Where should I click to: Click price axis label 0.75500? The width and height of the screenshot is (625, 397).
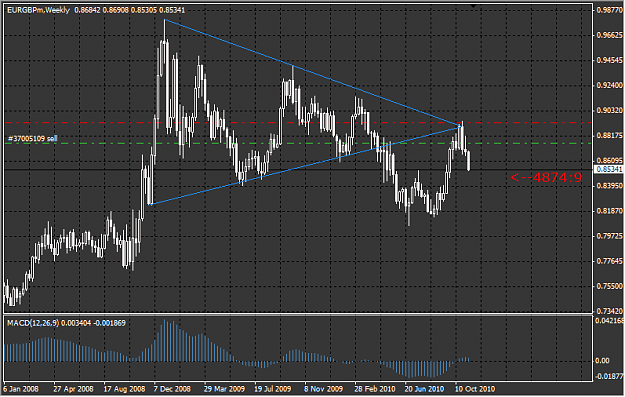click(x=609, y=286)
